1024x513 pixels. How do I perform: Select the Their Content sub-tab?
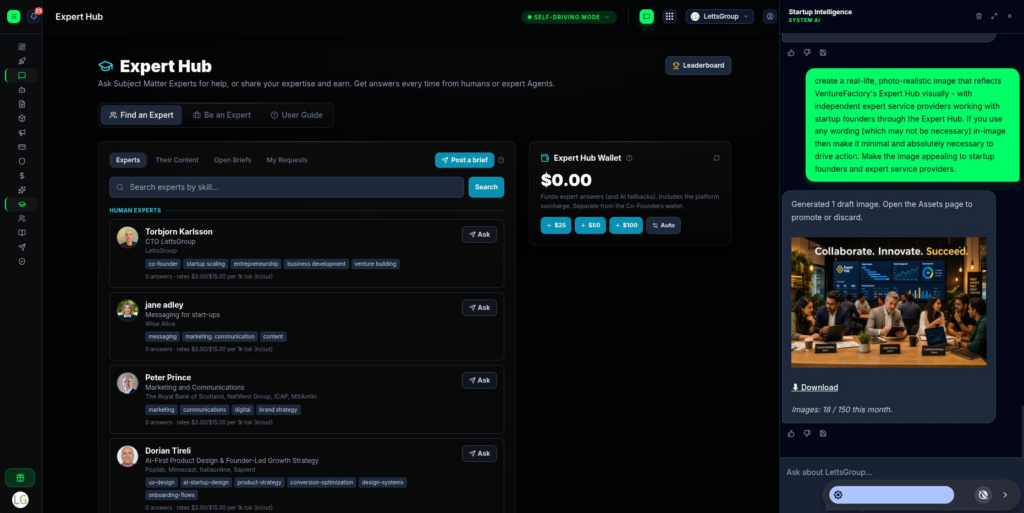(177, 160)
